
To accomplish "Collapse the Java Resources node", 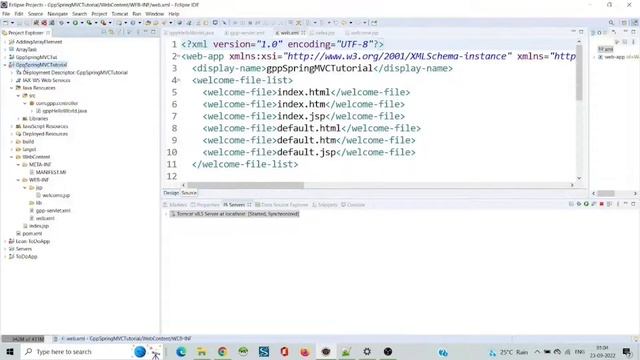I will pos(11,88).
